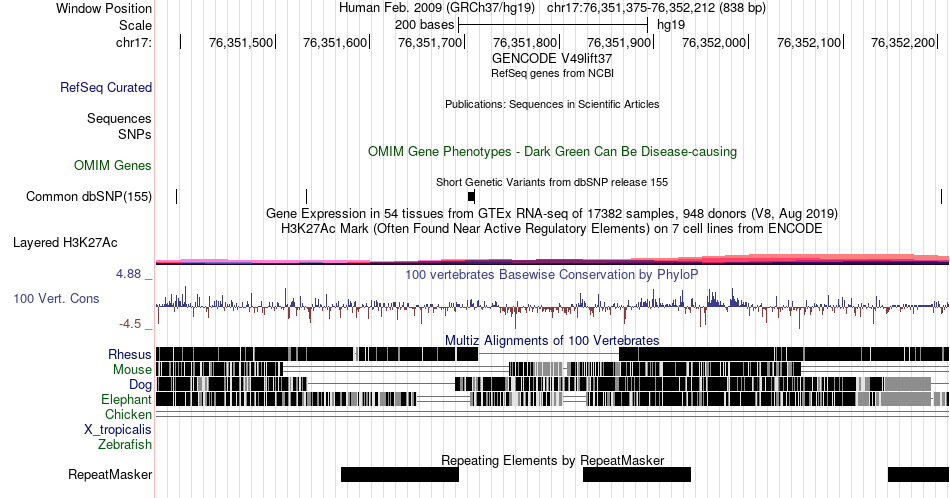Image resolution: width=950 pixels, height=498 pixels.
Task: Click the Dog alignment row label
Action: (x=141, y=384)
